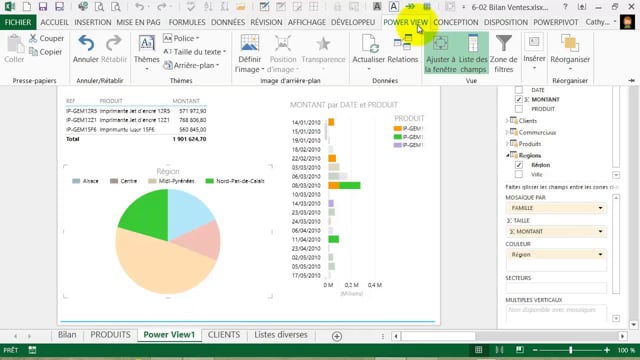
Task: Select the CLIENTS sheet tab
Action: pyautogui.click(x=224, y=335)
